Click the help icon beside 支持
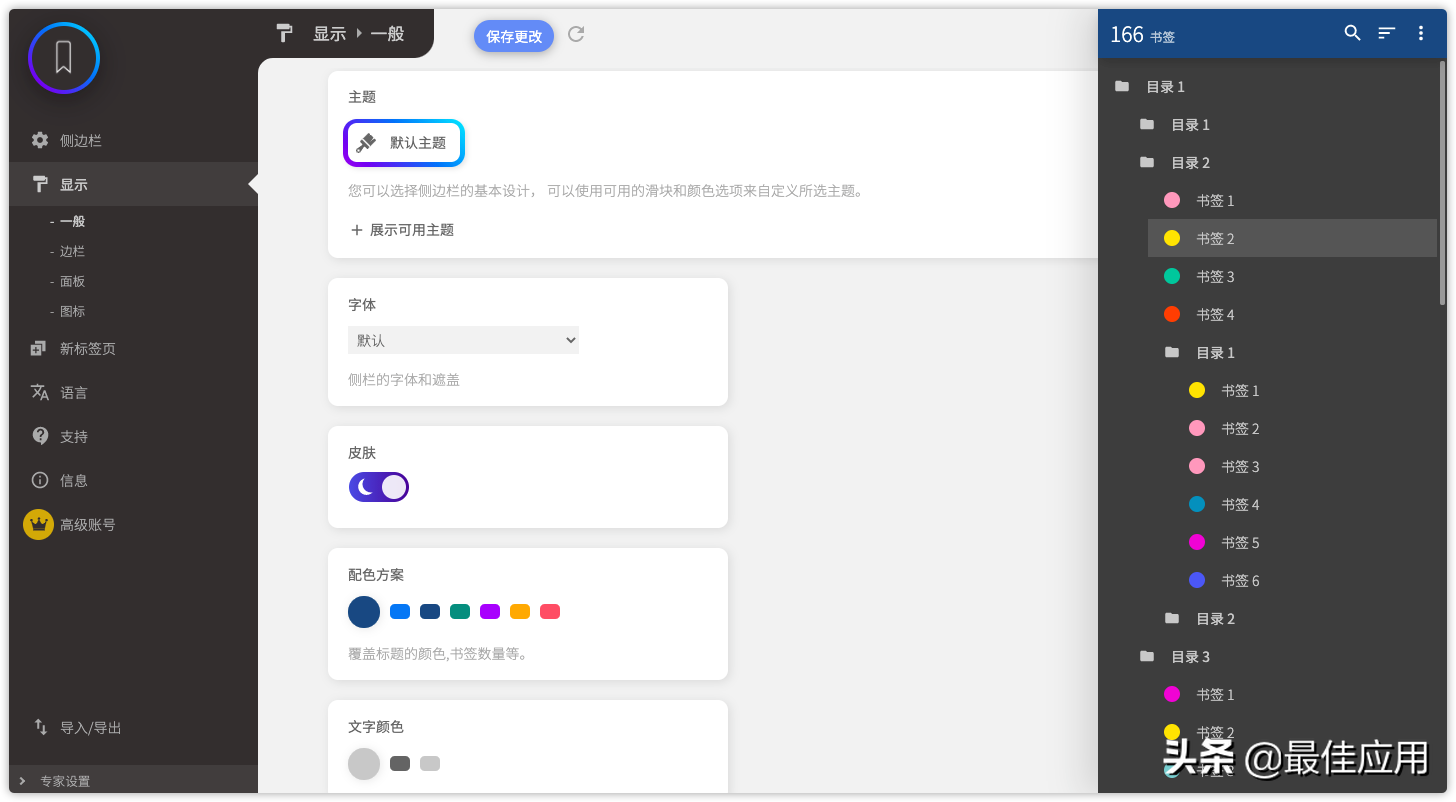This screenshot has width=1456, height=802. coord(40,436)
